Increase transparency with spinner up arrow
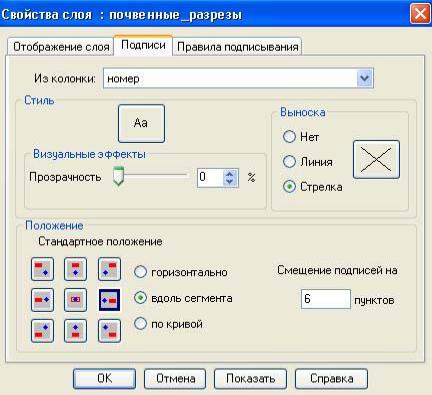 tap(229, 174)
